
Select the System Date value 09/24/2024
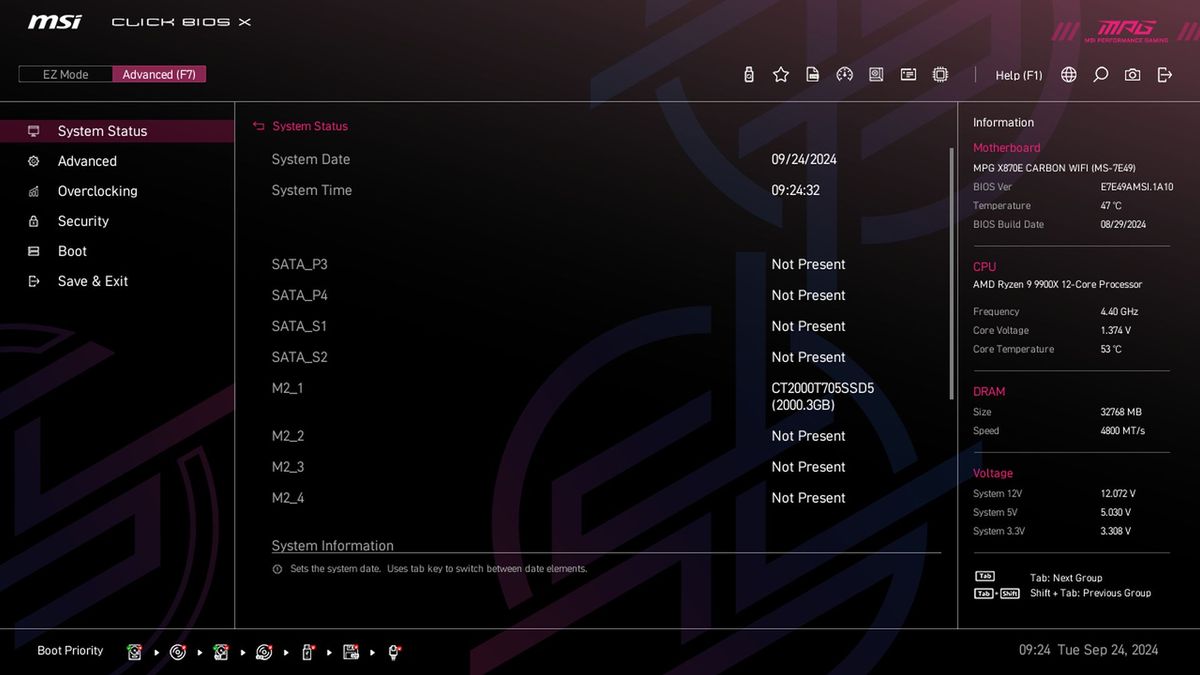click(x=804, y=159)
